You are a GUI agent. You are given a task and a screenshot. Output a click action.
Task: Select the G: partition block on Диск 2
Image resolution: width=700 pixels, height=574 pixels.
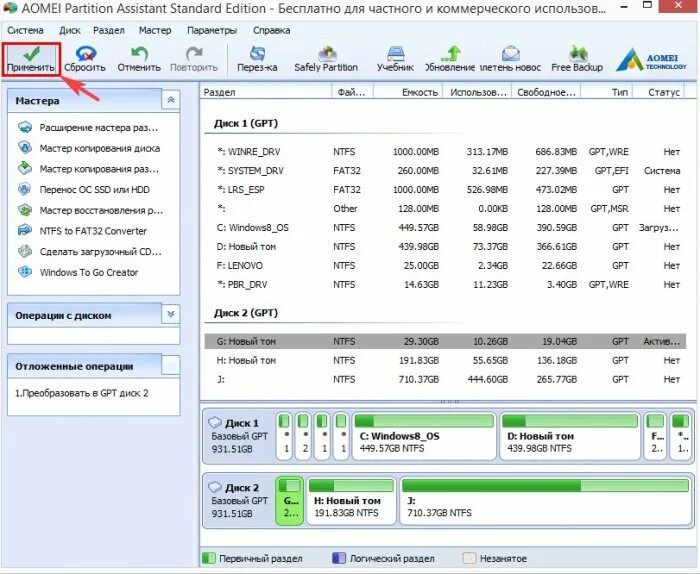tap(290, 500)
